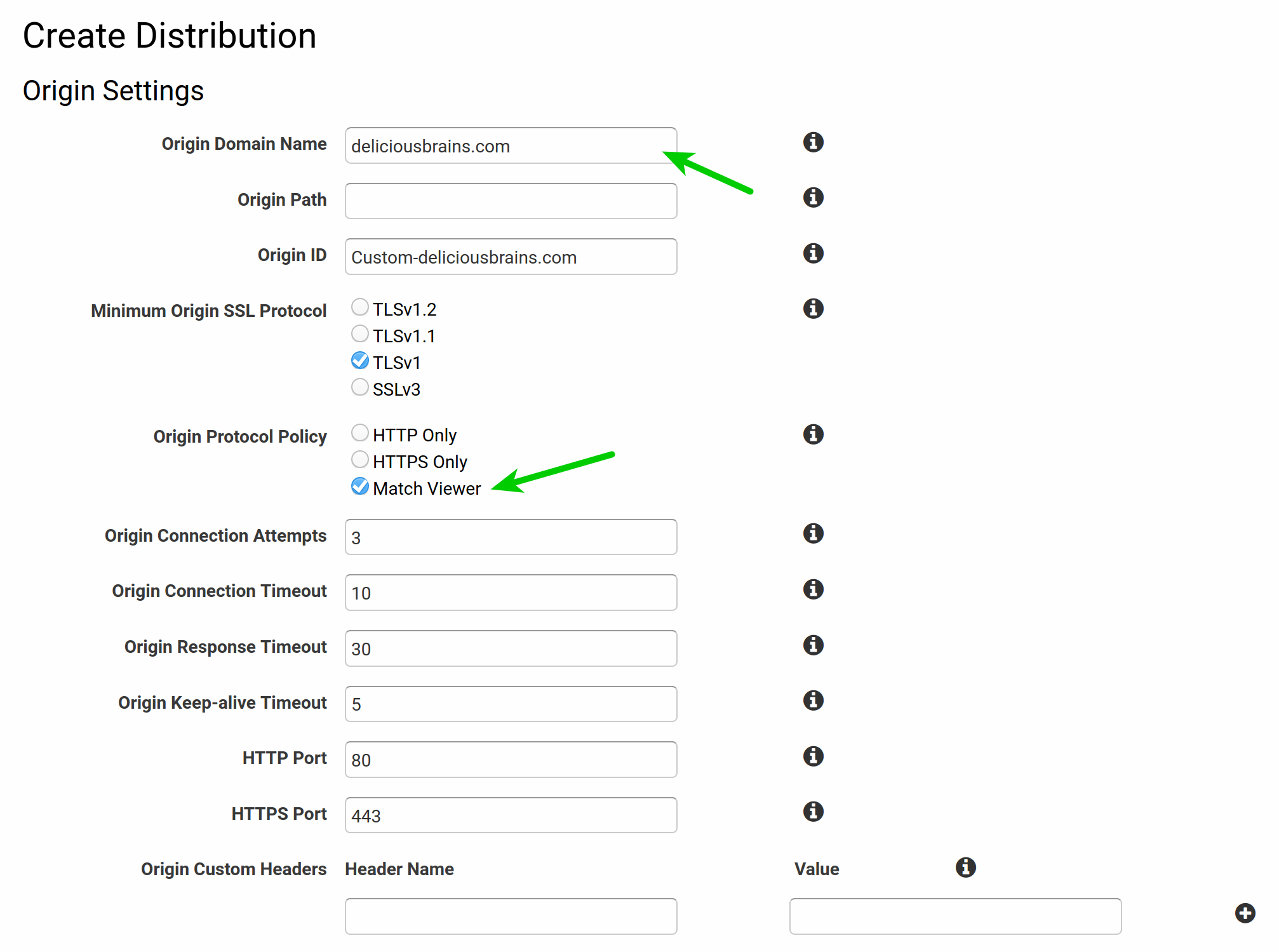The width and height of the screenshot is (1279, 952).
Task: Focus the custom header Value field
Action: pos(955,916)
